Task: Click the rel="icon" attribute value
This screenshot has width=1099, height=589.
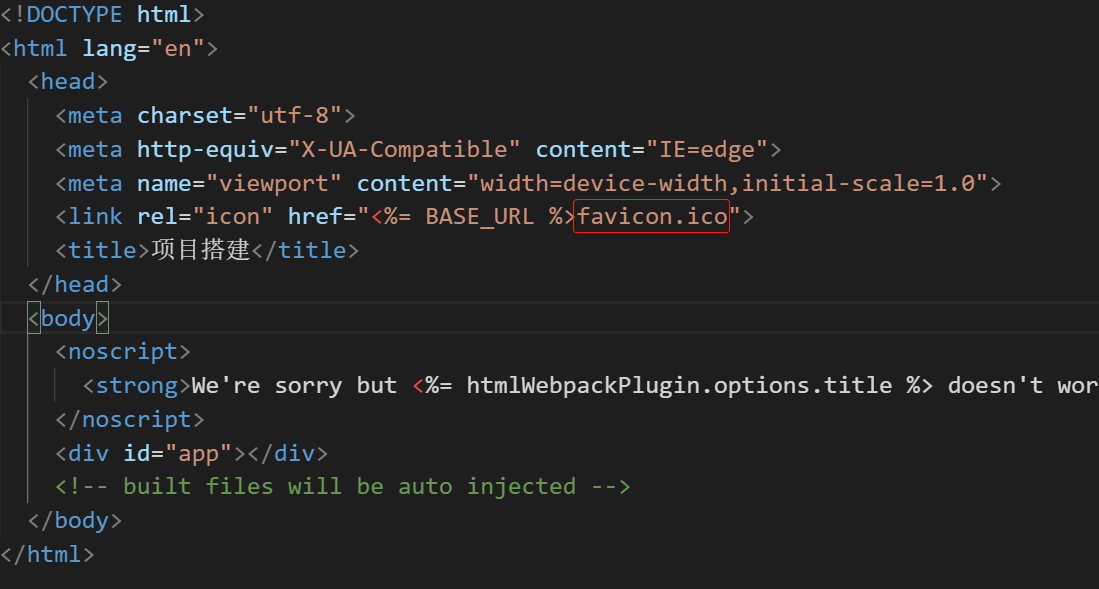Action: click(x=233, y=217)
